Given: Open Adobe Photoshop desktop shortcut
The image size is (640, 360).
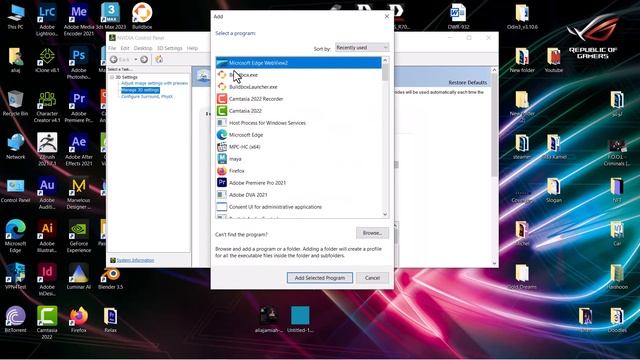Looking at the screenshot, I should pos(79,63).
